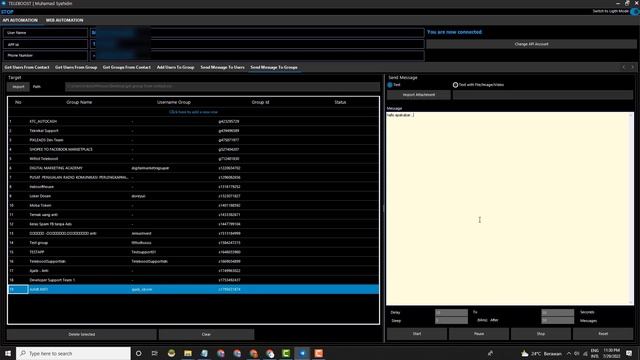640x360 pixels.
Task: Click the After messages field
Action: point(558,321)
